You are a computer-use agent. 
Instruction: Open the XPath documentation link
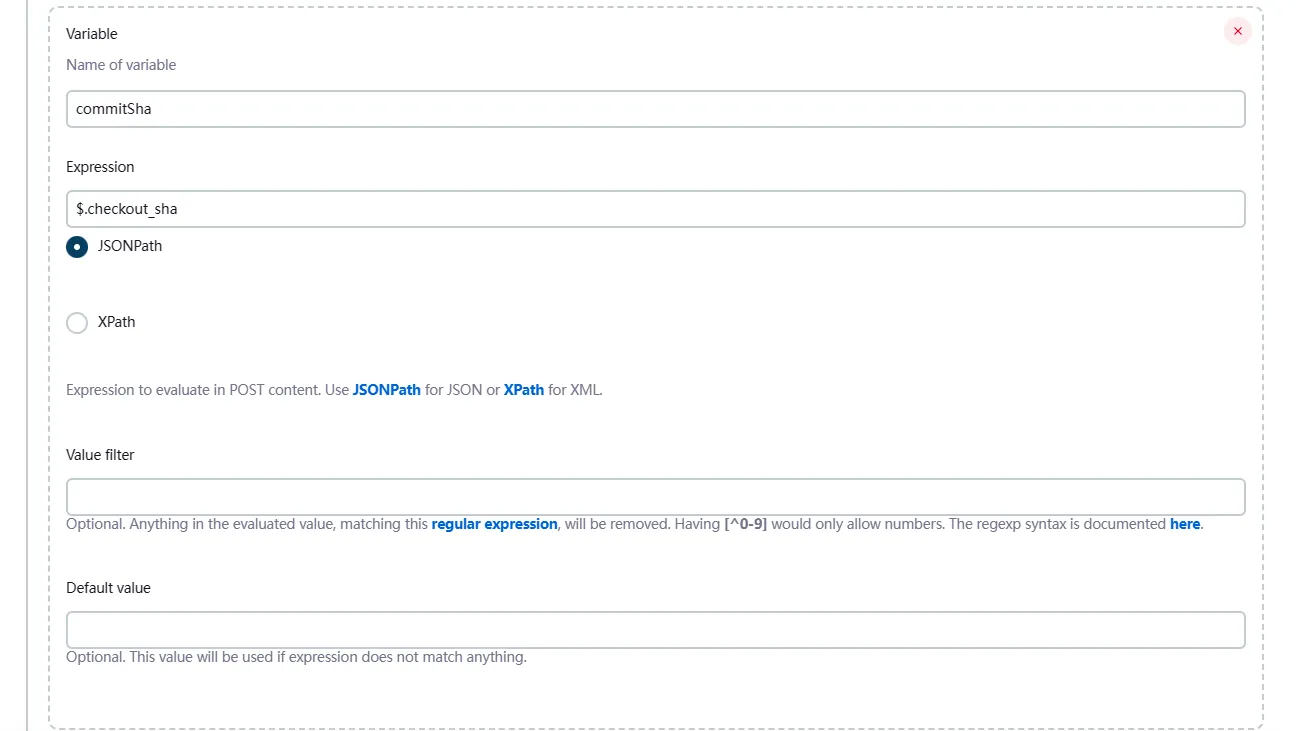(x=524, y=390)
